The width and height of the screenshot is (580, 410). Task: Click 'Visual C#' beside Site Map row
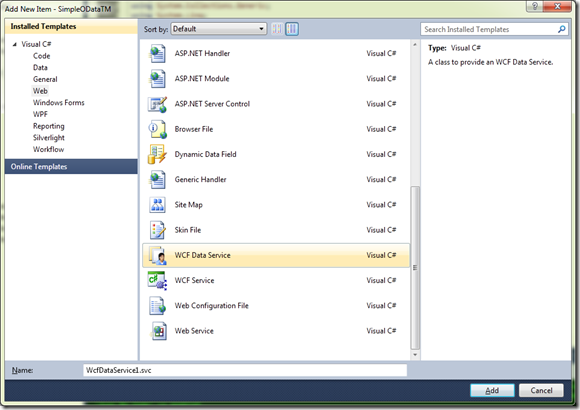[381, 205]
